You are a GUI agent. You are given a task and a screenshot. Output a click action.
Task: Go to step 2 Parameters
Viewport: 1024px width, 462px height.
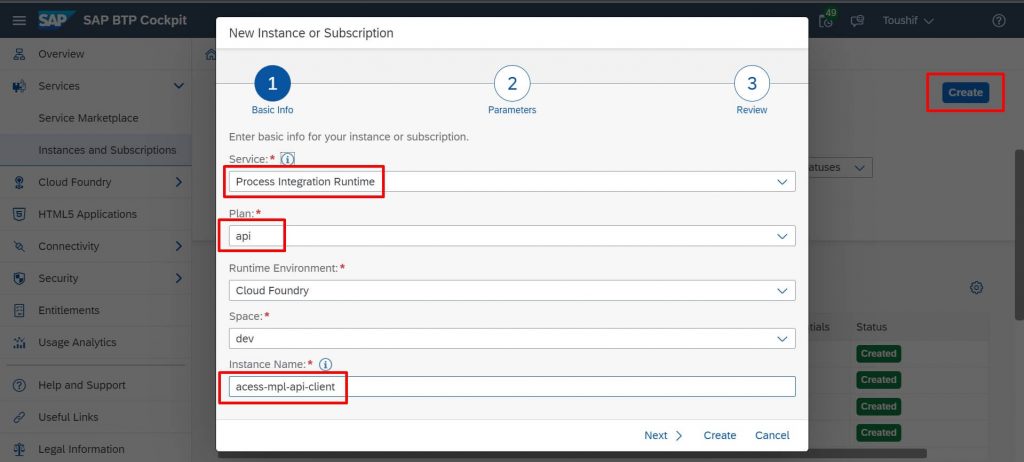[x=512, y=84]
